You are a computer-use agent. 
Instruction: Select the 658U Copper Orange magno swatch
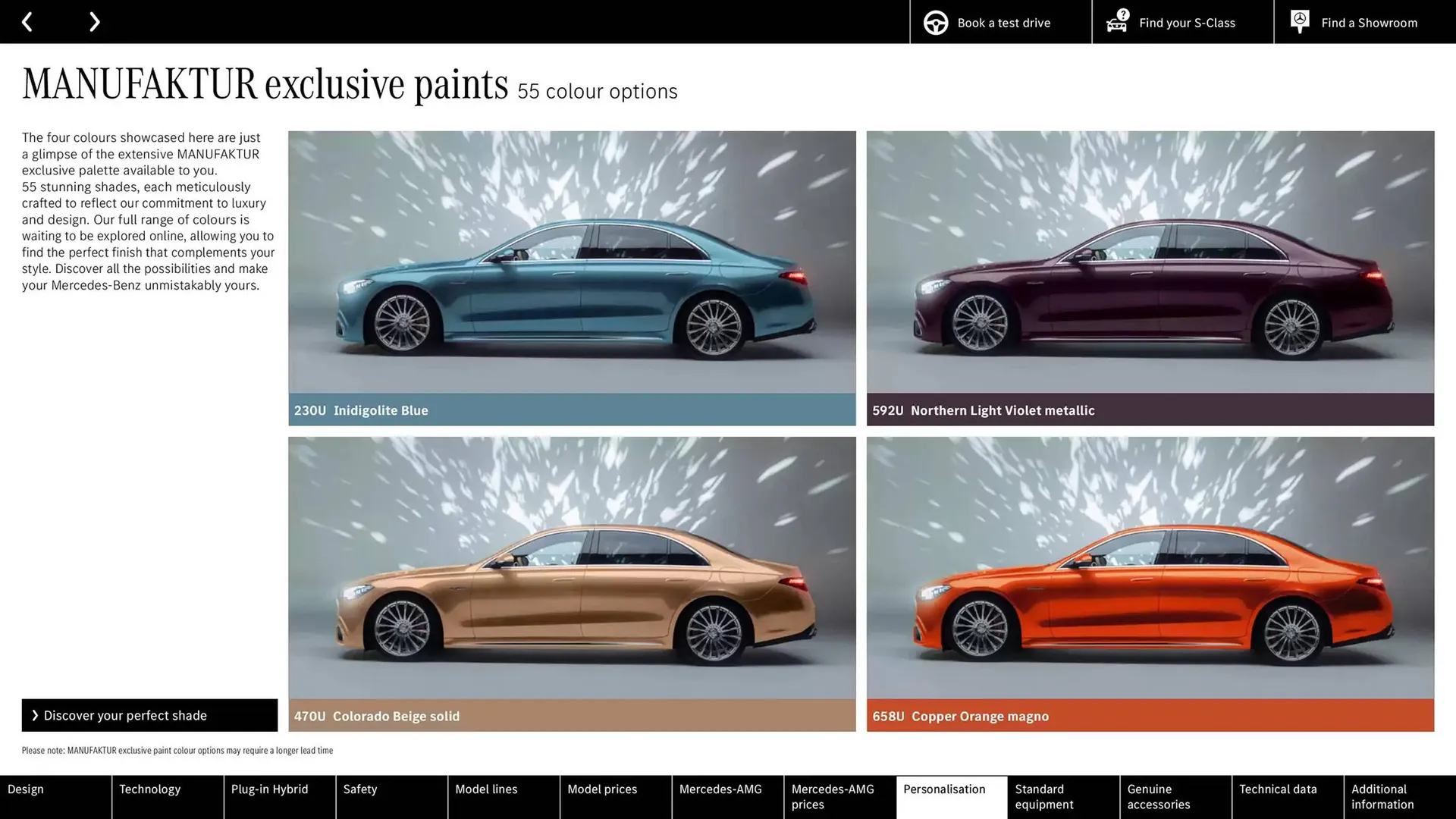1150,716
